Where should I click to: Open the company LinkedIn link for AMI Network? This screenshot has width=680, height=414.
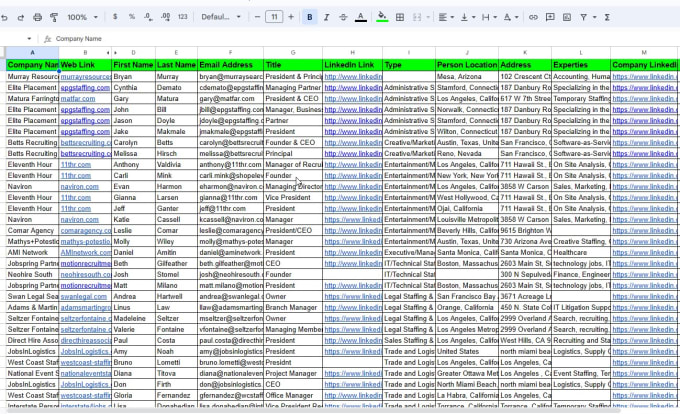pyautogui.click(x=644, y=252)
